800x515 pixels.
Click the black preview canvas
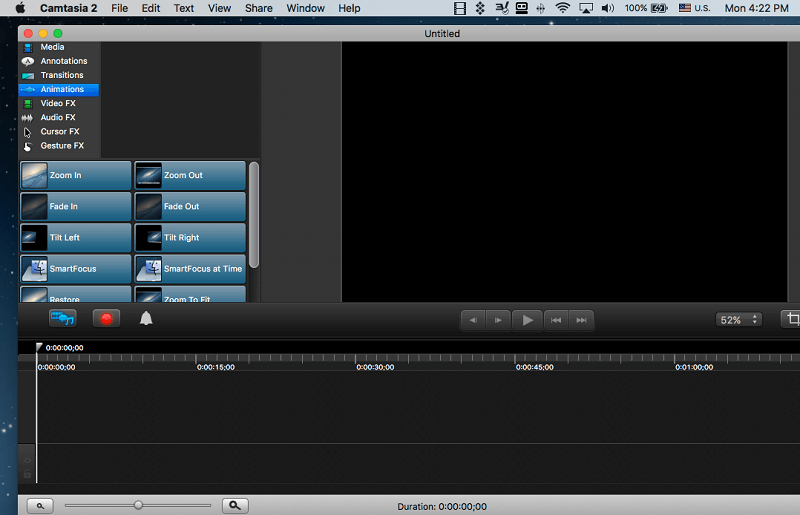pos(564,172)
